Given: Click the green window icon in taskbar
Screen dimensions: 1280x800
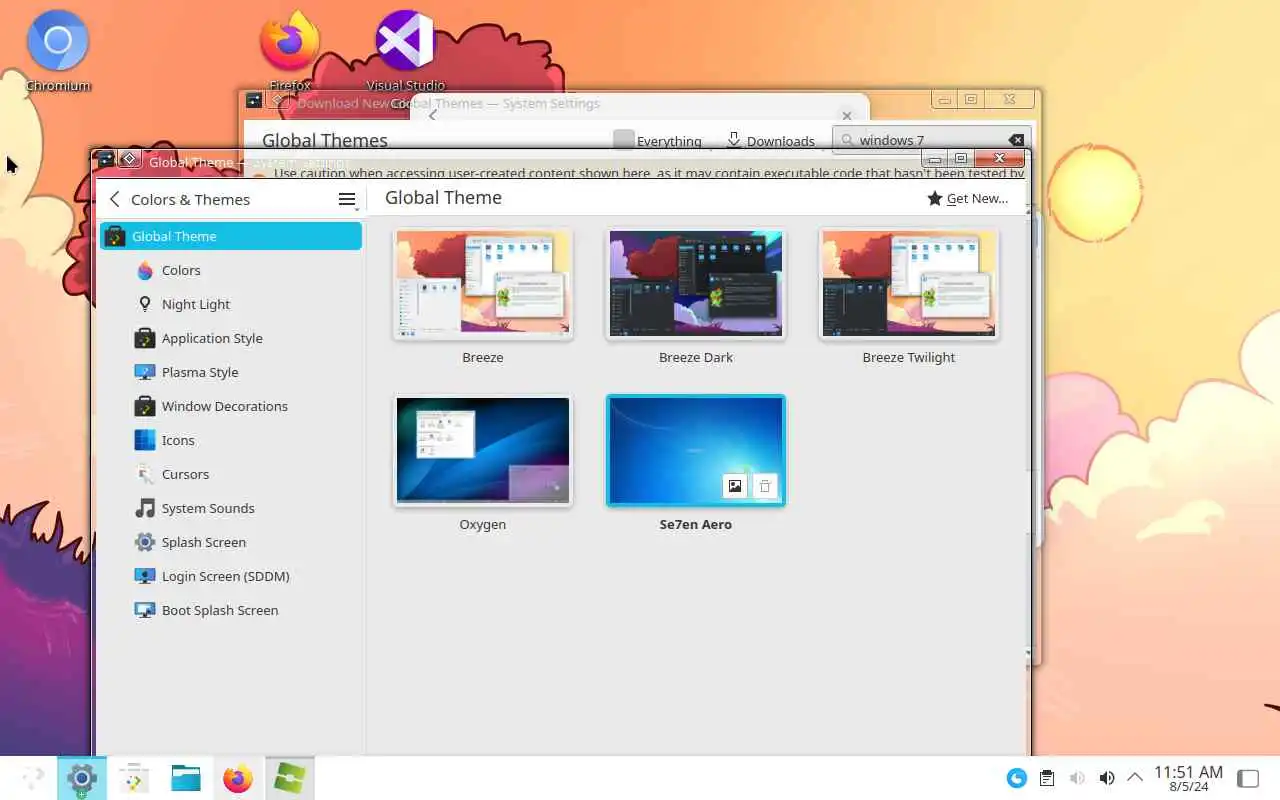Looking at the screenshot, I should [x=290, y=778].
